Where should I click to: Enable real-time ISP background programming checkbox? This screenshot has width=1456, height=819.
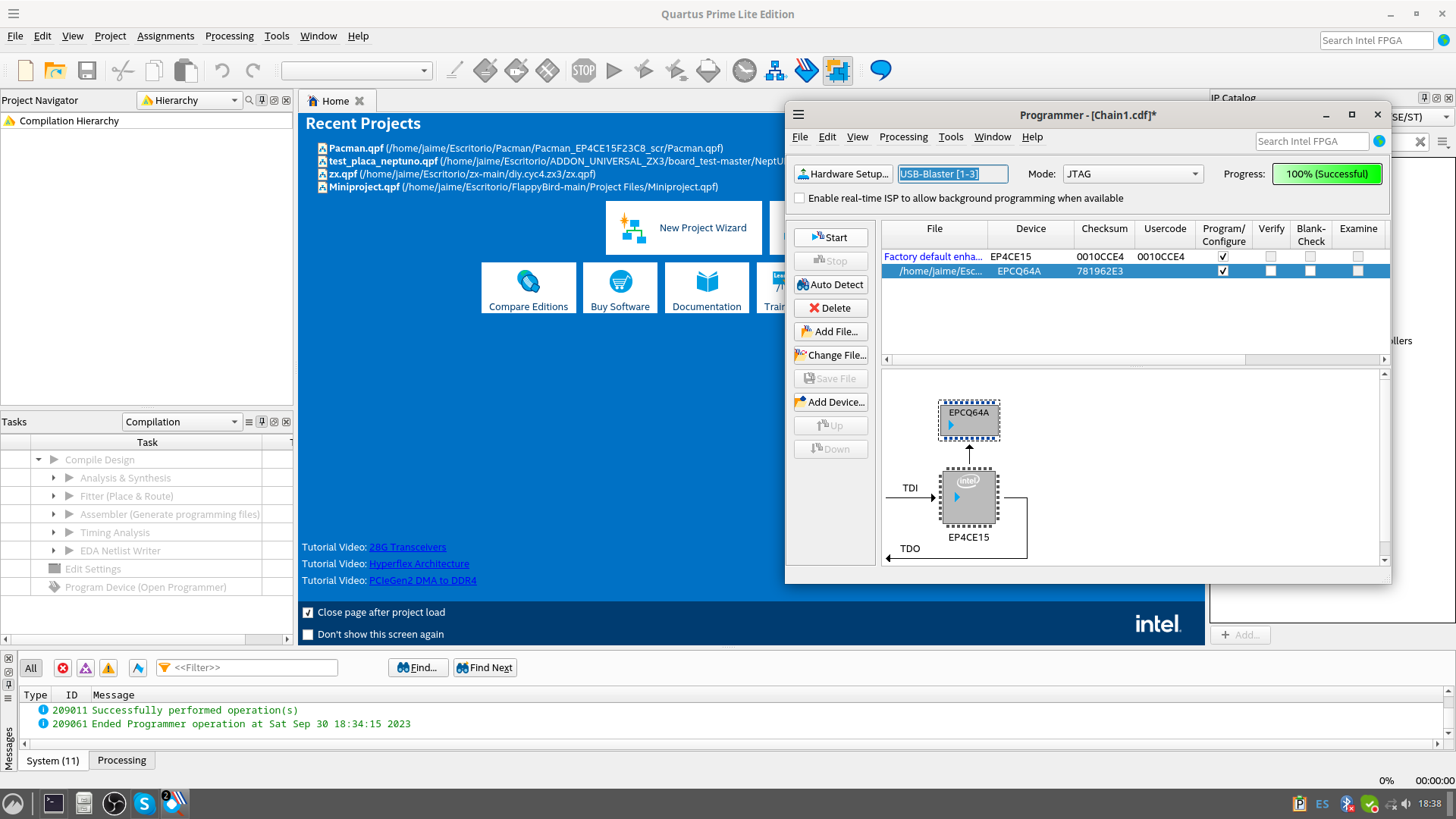(799, 199)
